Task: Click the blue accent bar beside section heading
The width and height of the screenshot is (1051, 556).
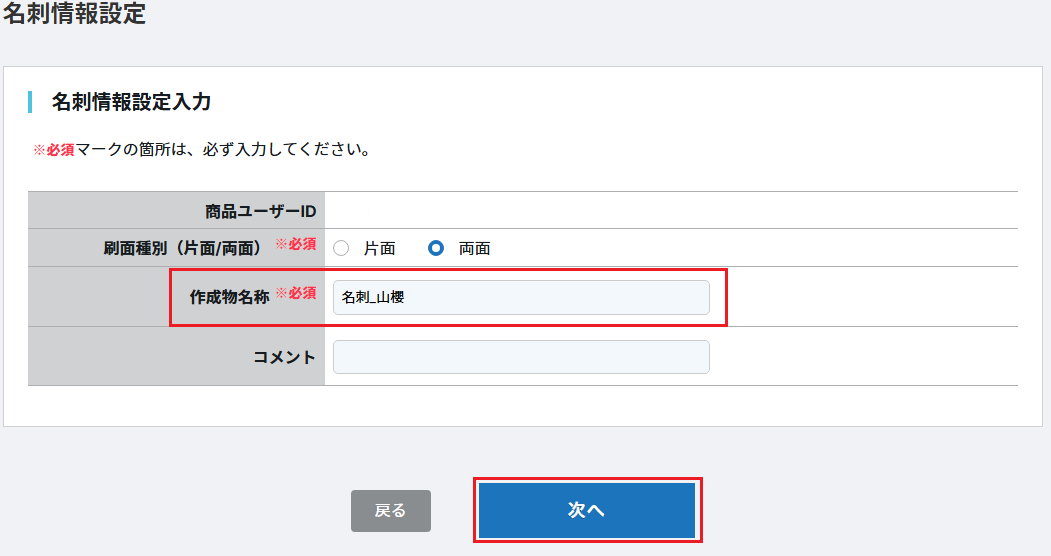Action: 31,102
